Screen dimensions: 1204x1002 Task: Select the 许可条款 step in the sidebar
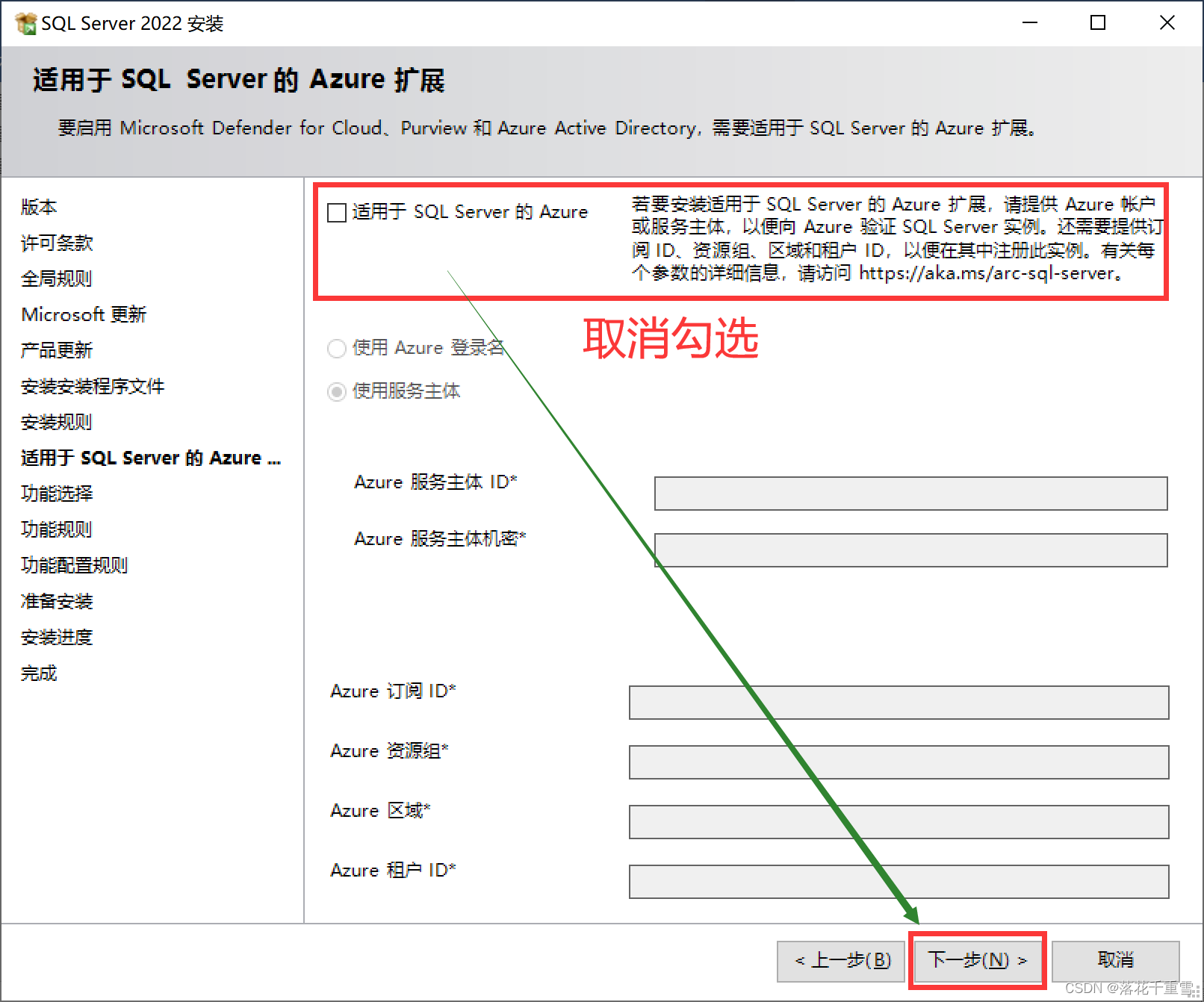click(x=57, y=243)
